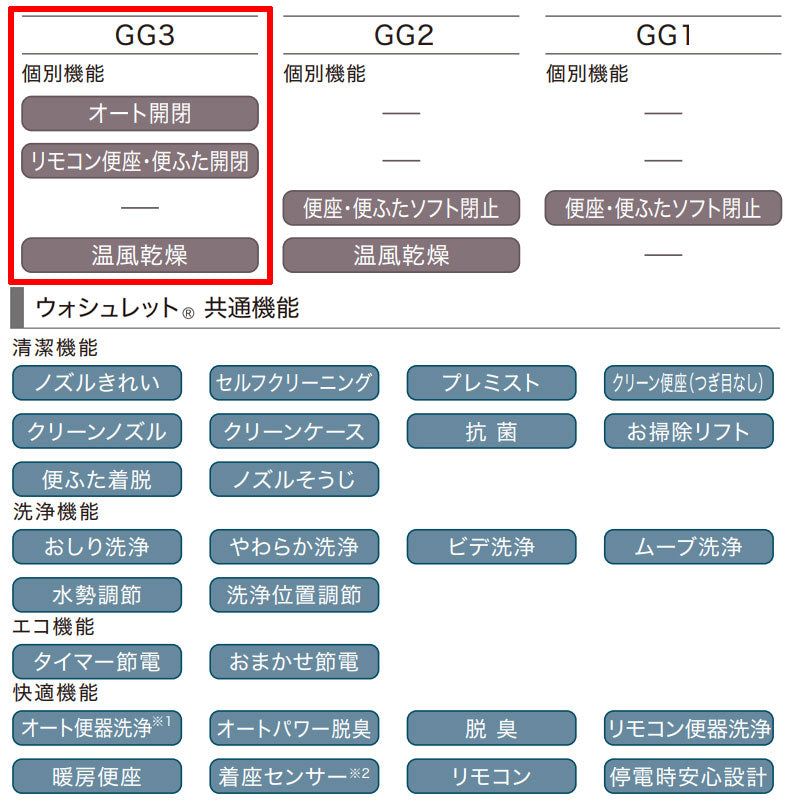800x800 pixels.
Task: Click the GG2 column heading
Action: 404,35
